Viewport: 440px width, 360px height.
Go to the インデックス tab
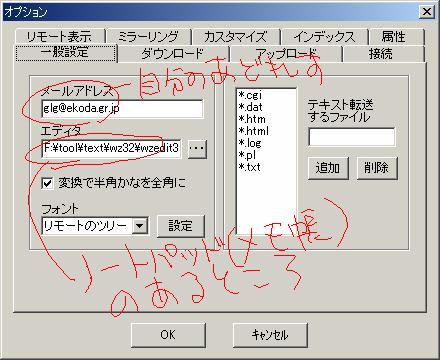pos(324,36)
